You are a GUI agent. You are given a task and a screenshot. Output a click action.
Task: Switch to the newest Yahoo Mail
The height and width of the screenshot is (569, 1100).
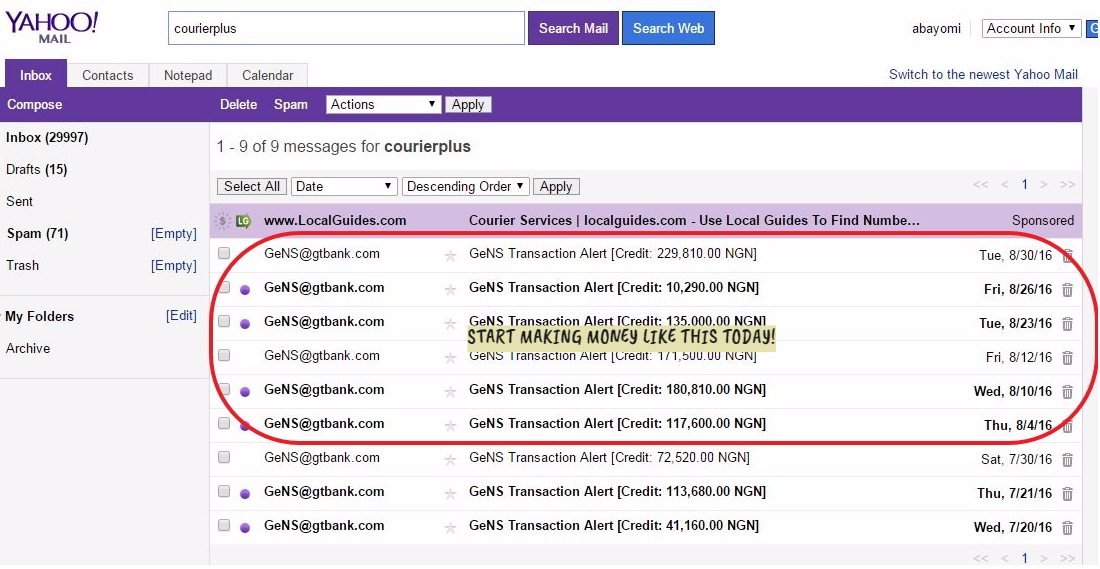(x=983, y=74)
